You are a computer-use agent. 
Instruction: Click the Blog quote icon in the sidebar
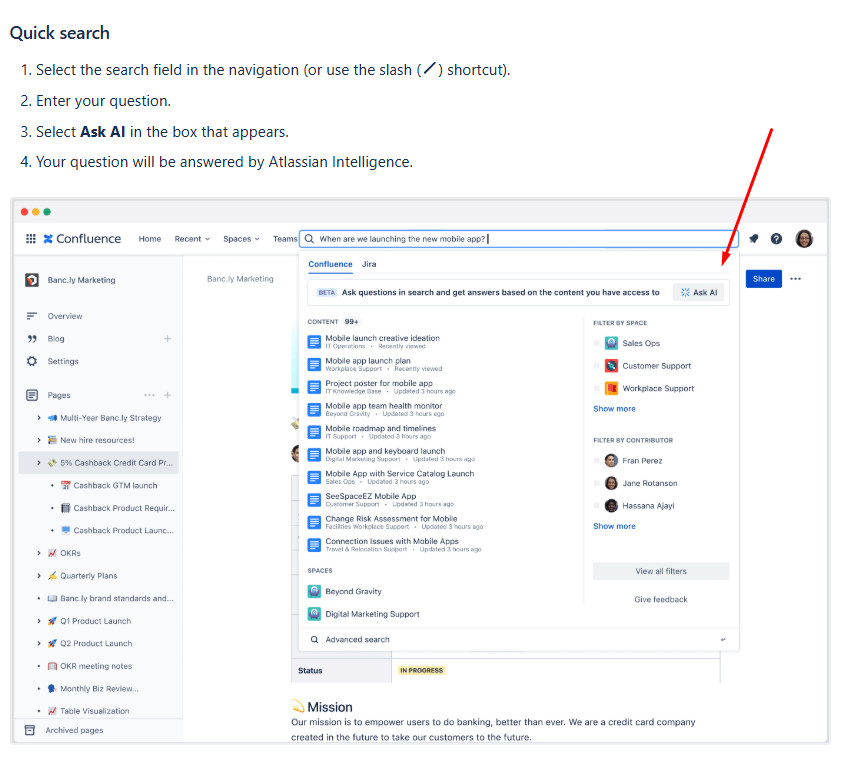click(32, 339)
